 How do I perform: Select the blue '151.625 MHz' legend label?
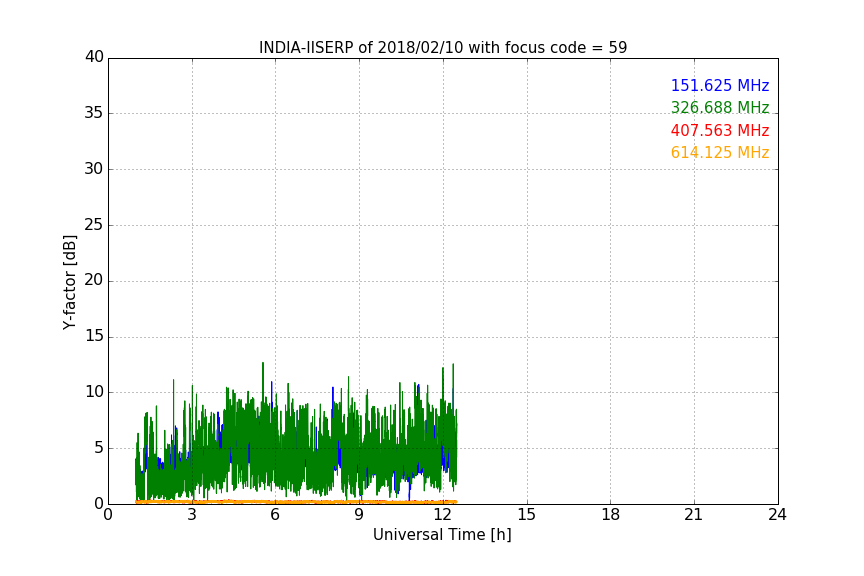720,85
